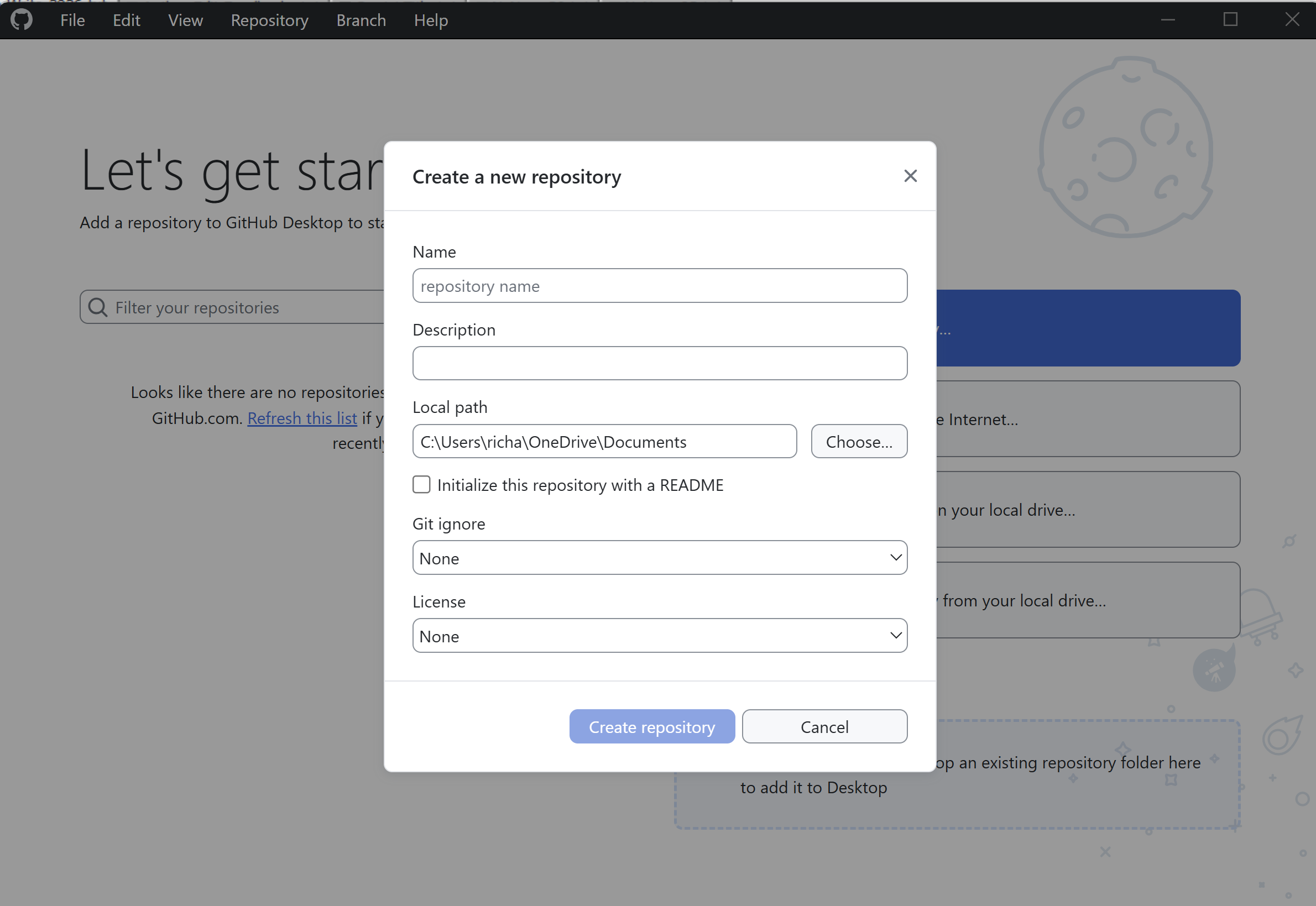Open the Repository menu
The width and height of the screenshot is (1316, 906).
[269, 20]
